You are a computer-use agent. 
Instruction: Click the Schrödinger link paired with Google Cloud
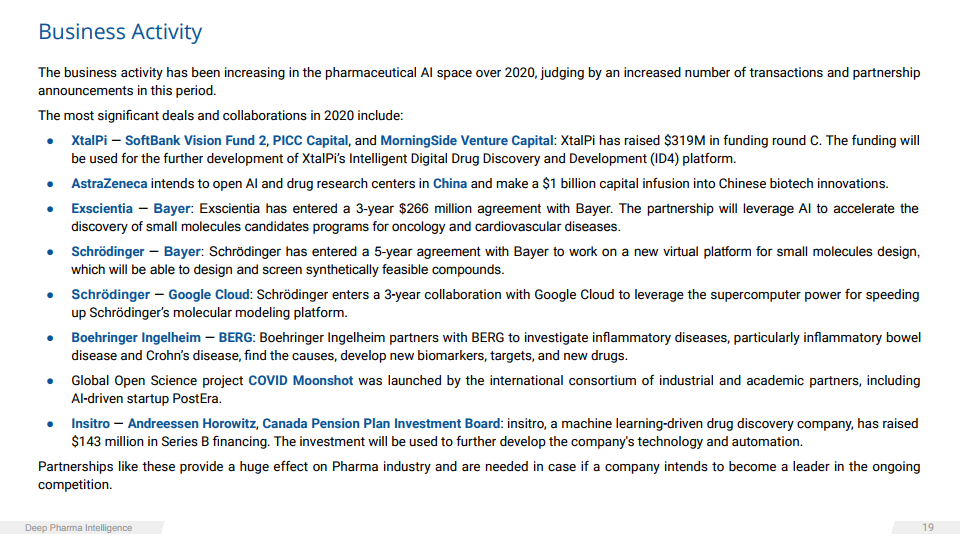tap(108, 295)
